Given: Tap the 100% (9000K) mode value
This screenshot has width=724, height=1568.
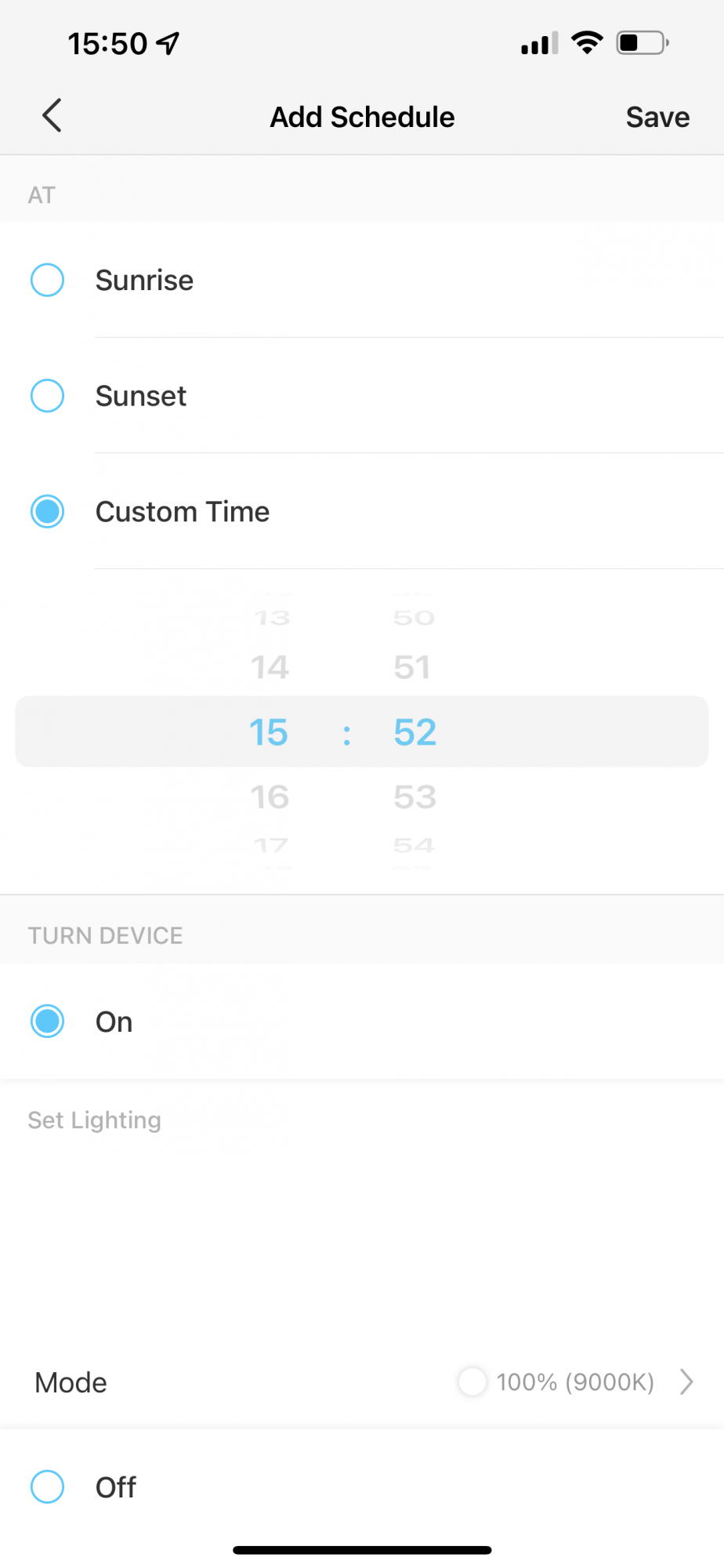Looking at the screenshot, I should coord(575,1381).
